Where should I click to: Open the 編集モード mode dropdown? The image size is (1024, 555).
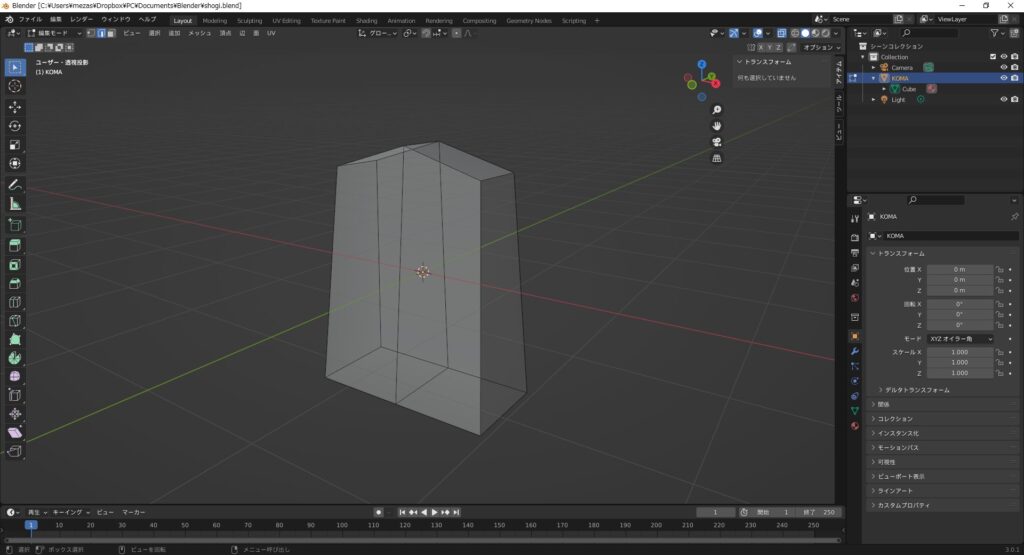point(57,33)
